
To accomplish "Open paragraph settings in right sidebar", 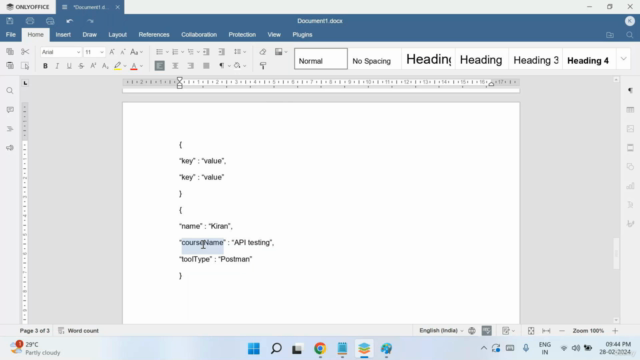I will (x=630, y=91).
